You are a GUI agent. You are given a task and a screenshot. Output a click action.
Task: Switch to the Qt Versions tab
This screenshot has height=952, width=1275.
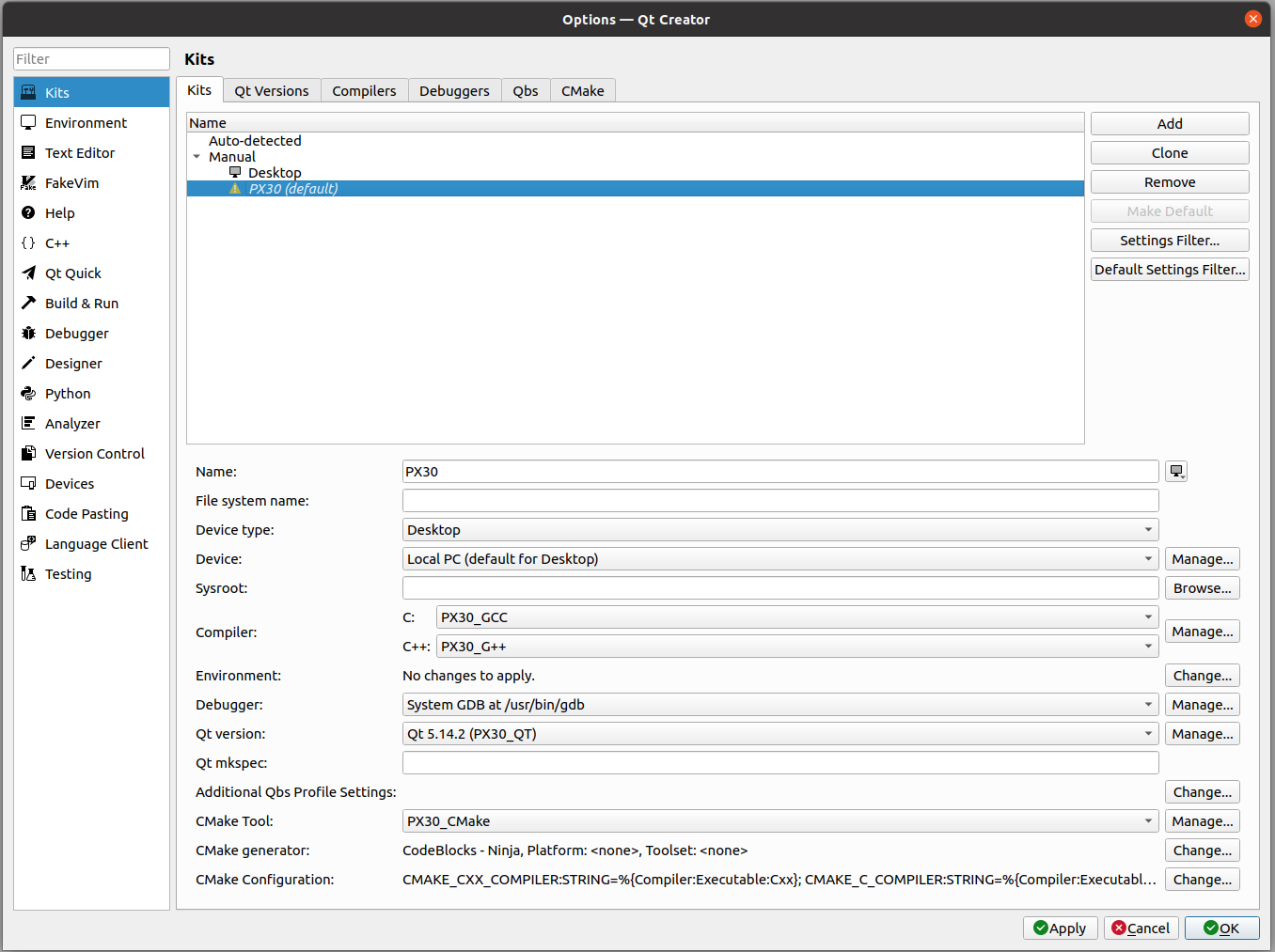(x=271, y=91)
